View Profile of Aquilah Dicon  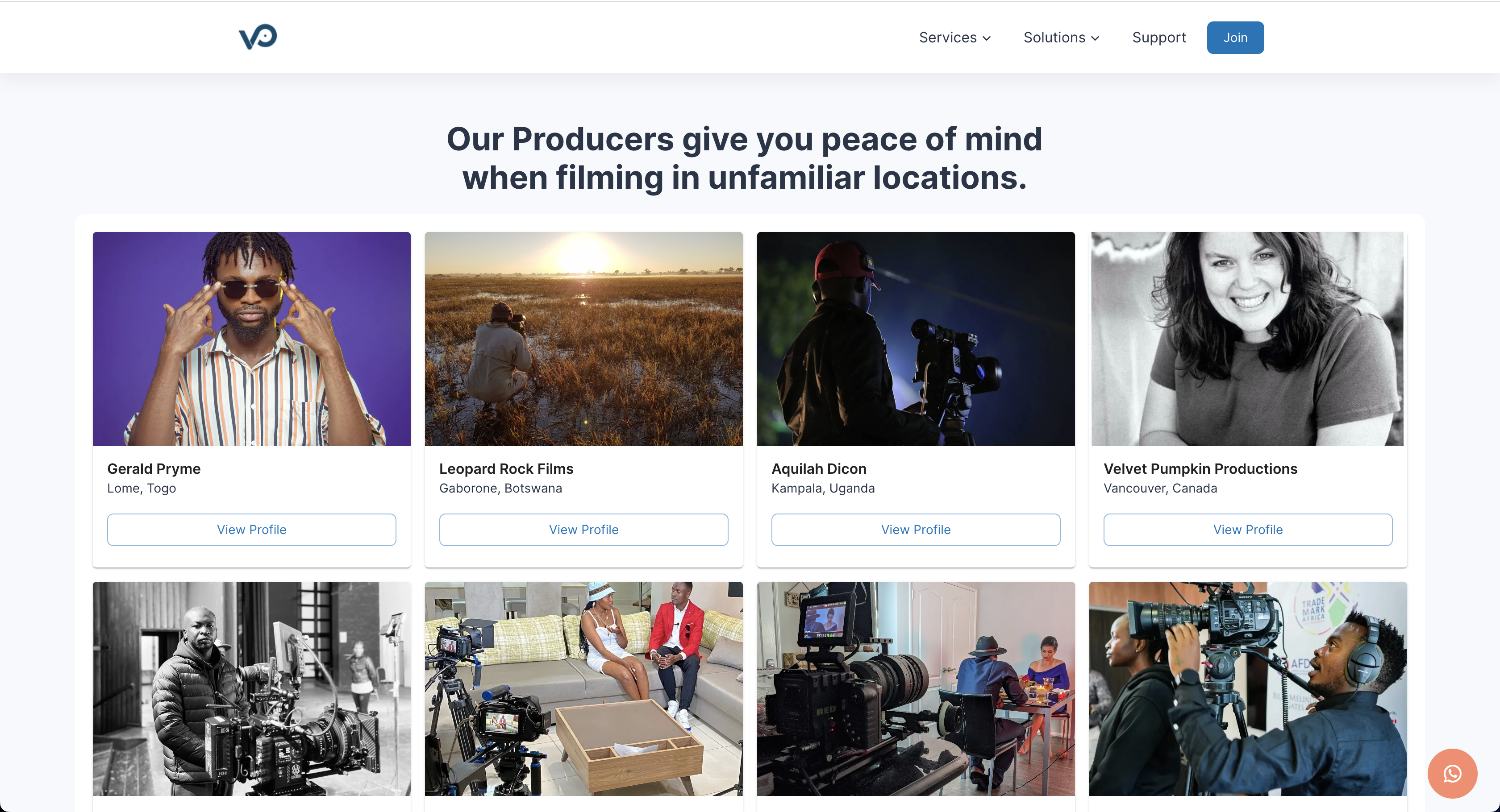pos(916,530)
